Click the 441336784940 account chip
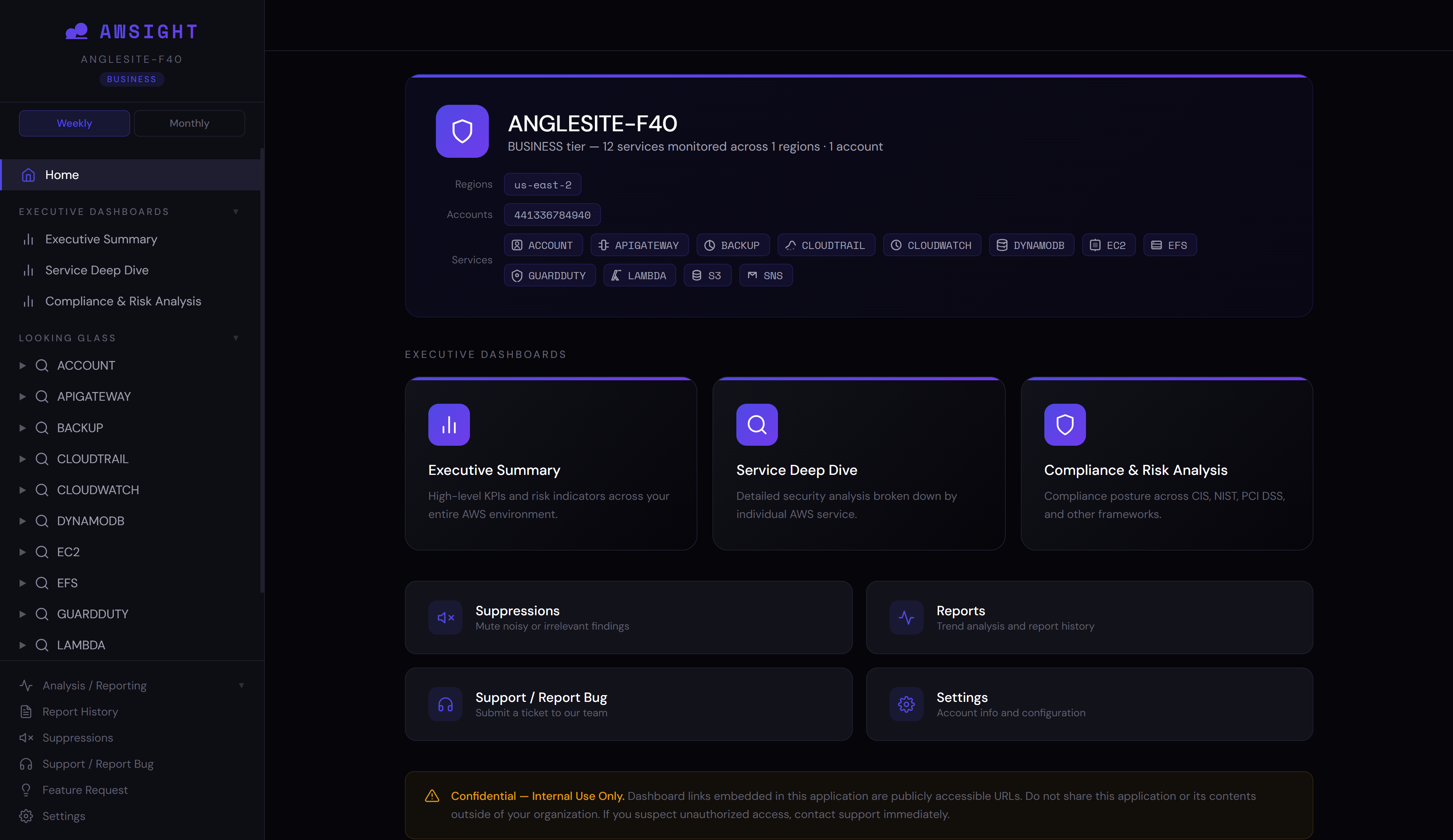 (552, 215)
